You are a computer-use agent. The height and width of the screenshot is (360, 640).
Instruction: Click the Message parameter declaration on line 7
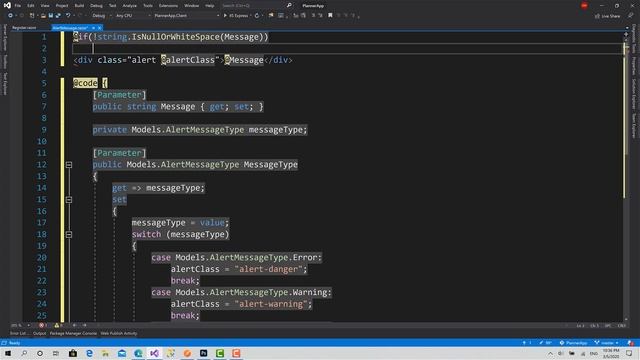coord(178,107)
